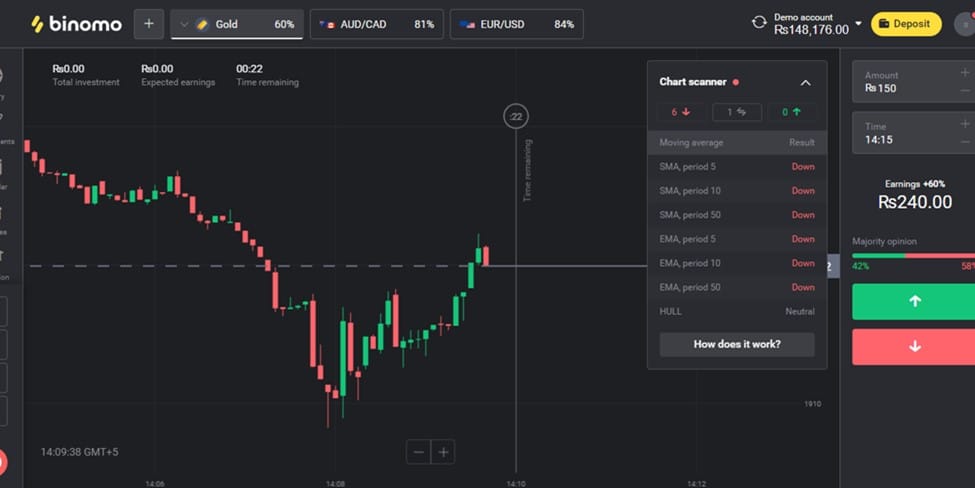The width and height of the screenshot is (975, 488).
Task: Click the Binomo logo
Action: 76,24
